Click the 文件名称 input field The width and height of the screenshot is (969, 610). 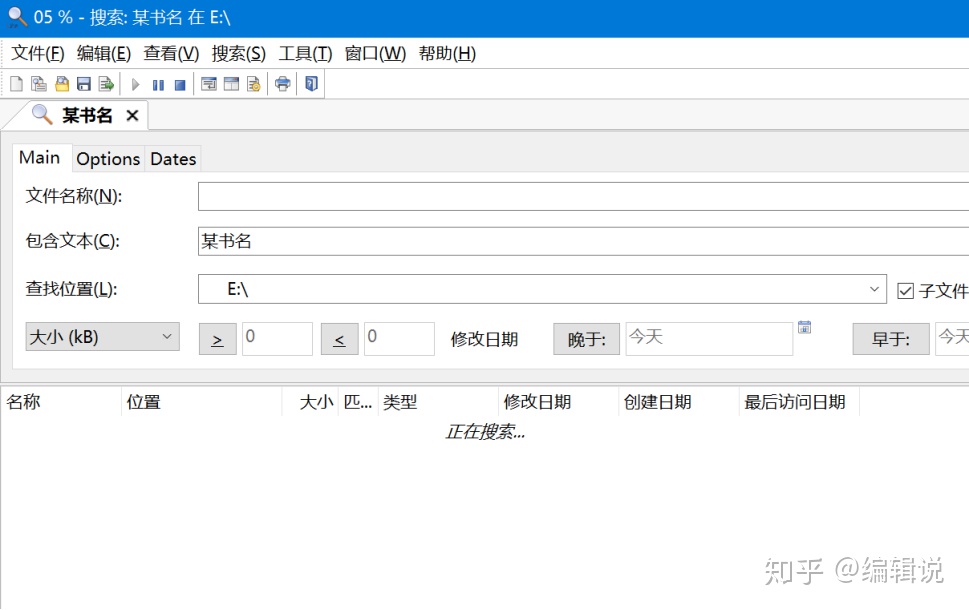[x=583, y=197]
